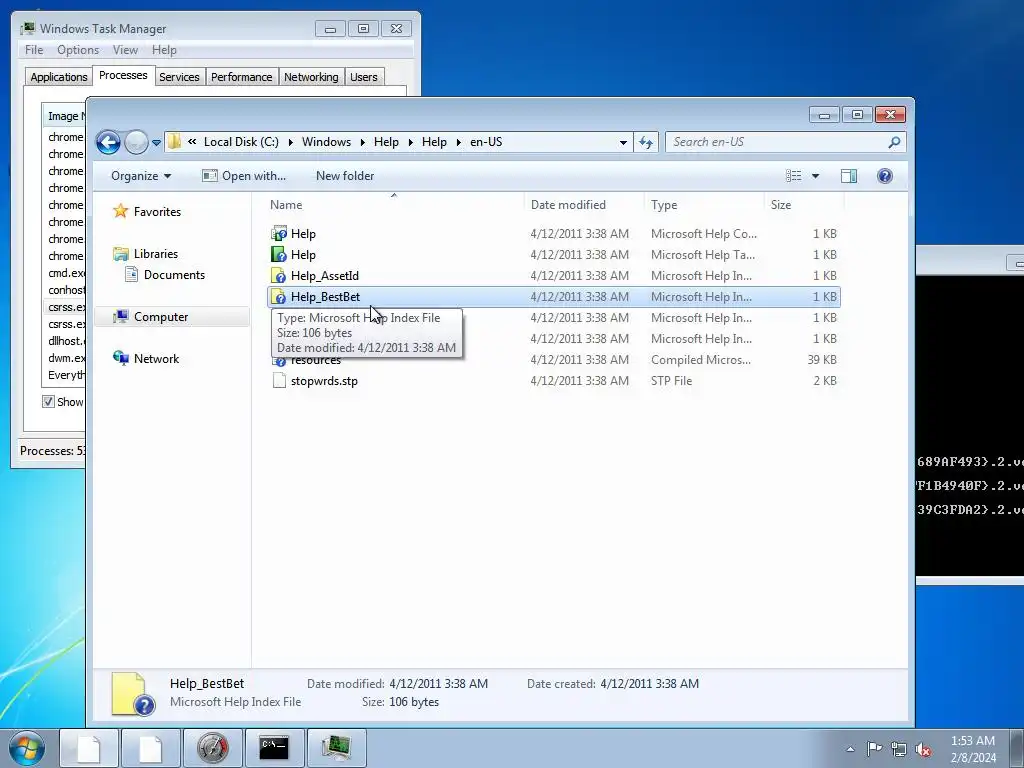This screenshot has height=768, width=1024.
Task: Toggle Show processes checkbox in Task Manager
Action: coord(48,402)
